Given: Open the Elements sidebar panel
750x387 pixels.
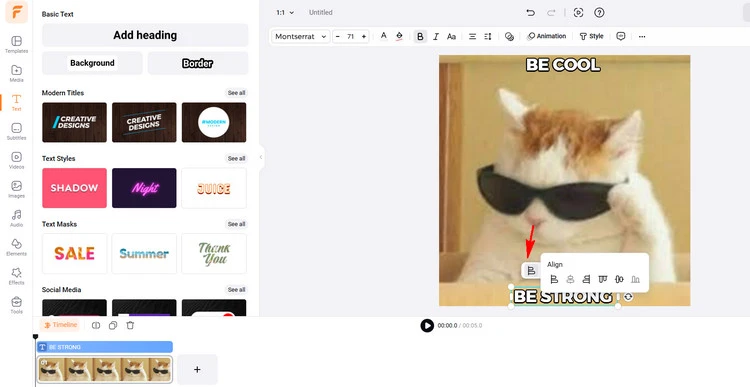Looking at the screenshot, I should pos(16,247).
